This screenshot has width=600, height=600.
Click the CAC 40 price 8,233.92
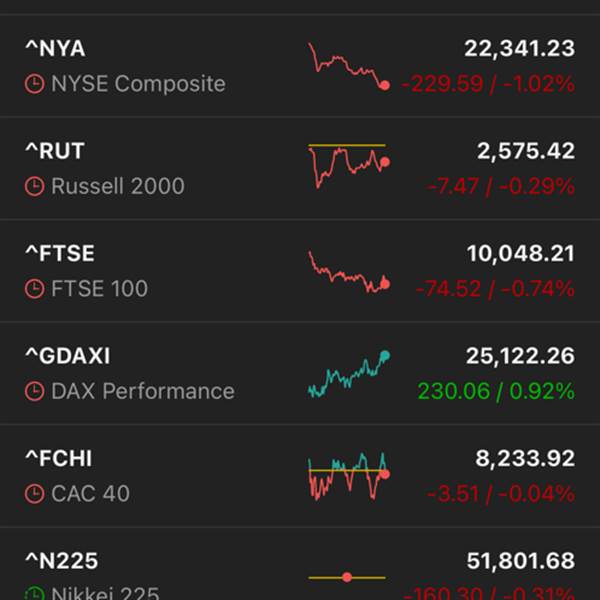point(521,458)
